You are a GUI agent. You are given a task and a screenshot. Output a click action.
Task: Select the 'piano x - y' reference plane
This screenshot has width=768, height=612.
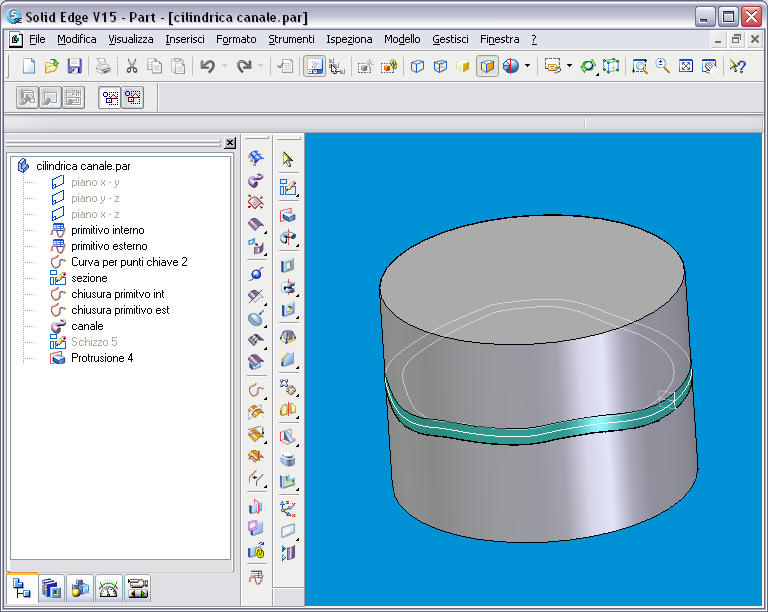[x=95, y=182]
